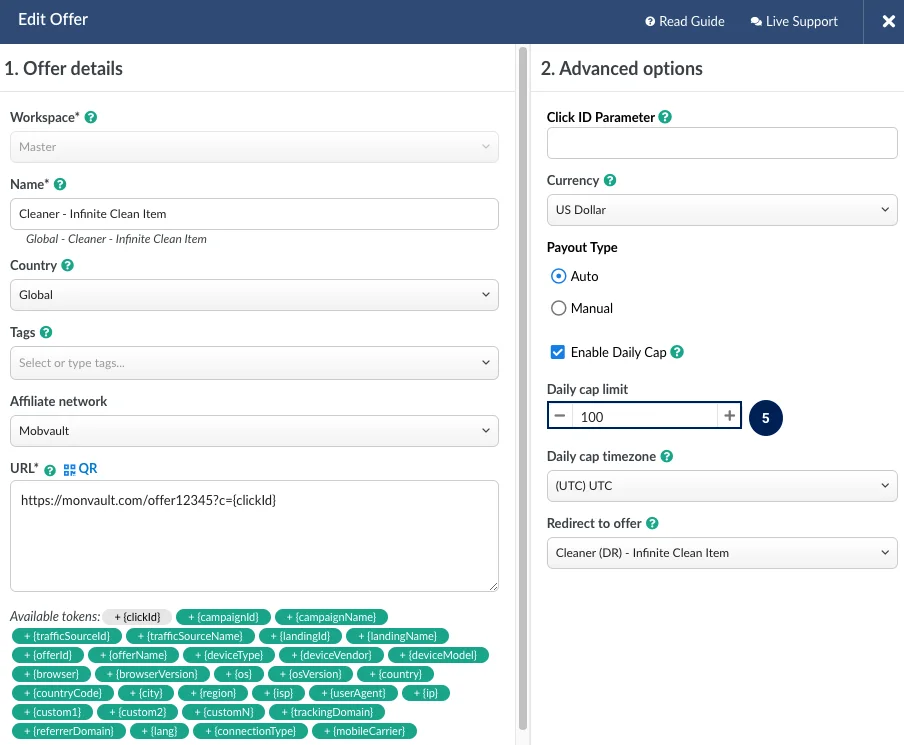
Task: Open the Currency dropdown showing US Dollar
Action: point(721,210)
